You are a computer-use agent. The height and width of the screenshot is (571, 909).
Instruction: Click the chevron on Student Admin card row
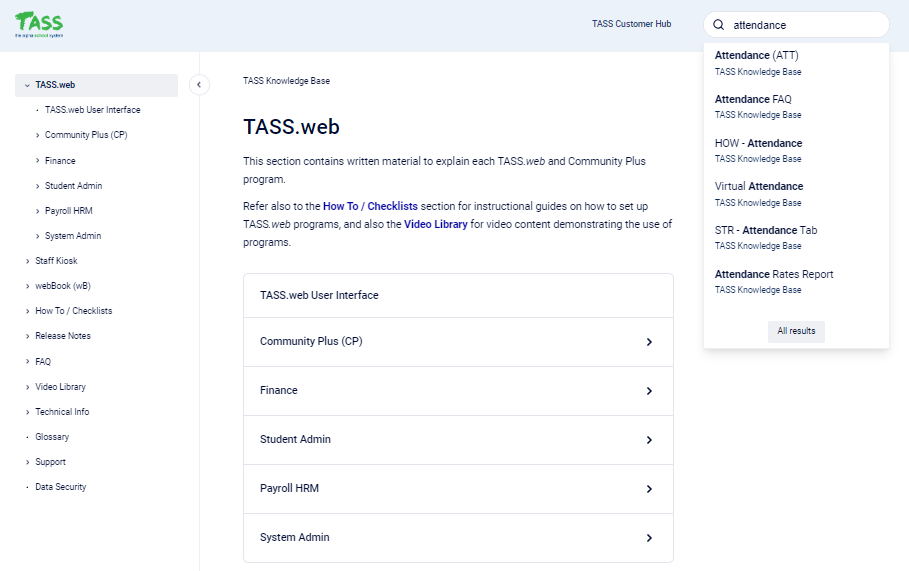pyautogui.click(x=649, y=440)
